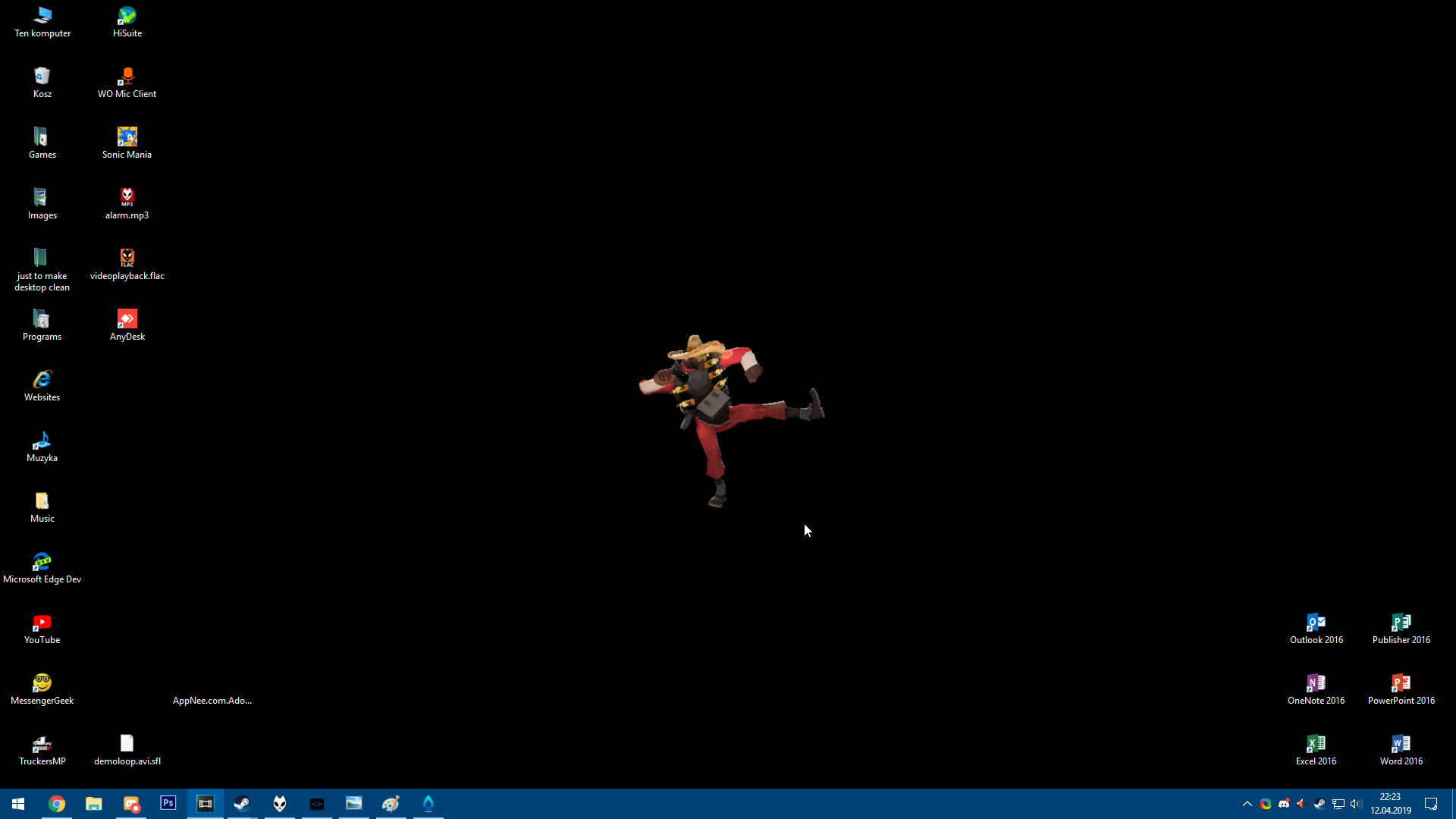Select the Publisher 2016 shortcut

tap(1401, 628)
